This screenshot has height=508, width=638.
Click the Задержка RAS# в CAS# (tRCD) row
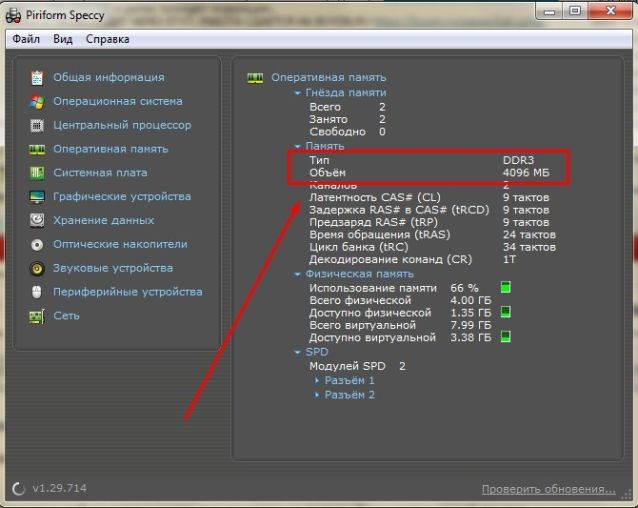(429, 210)
